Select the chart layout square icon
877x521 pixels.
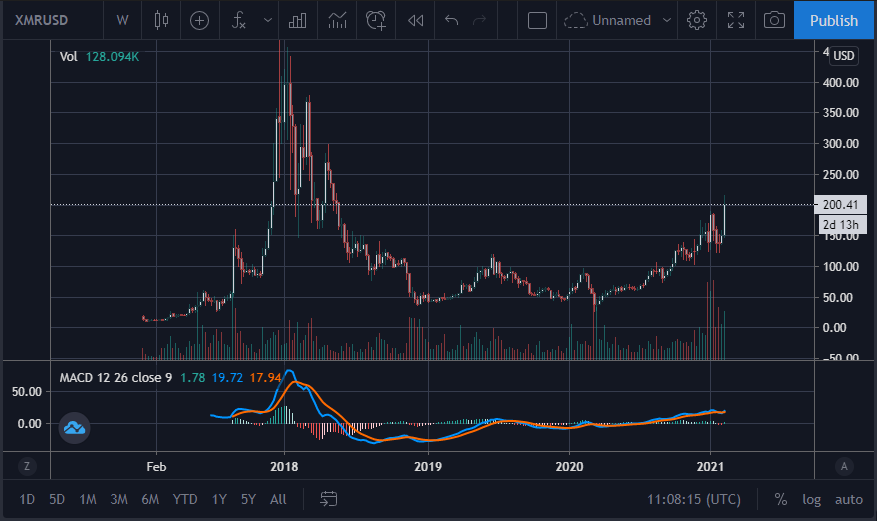point(537,21)
